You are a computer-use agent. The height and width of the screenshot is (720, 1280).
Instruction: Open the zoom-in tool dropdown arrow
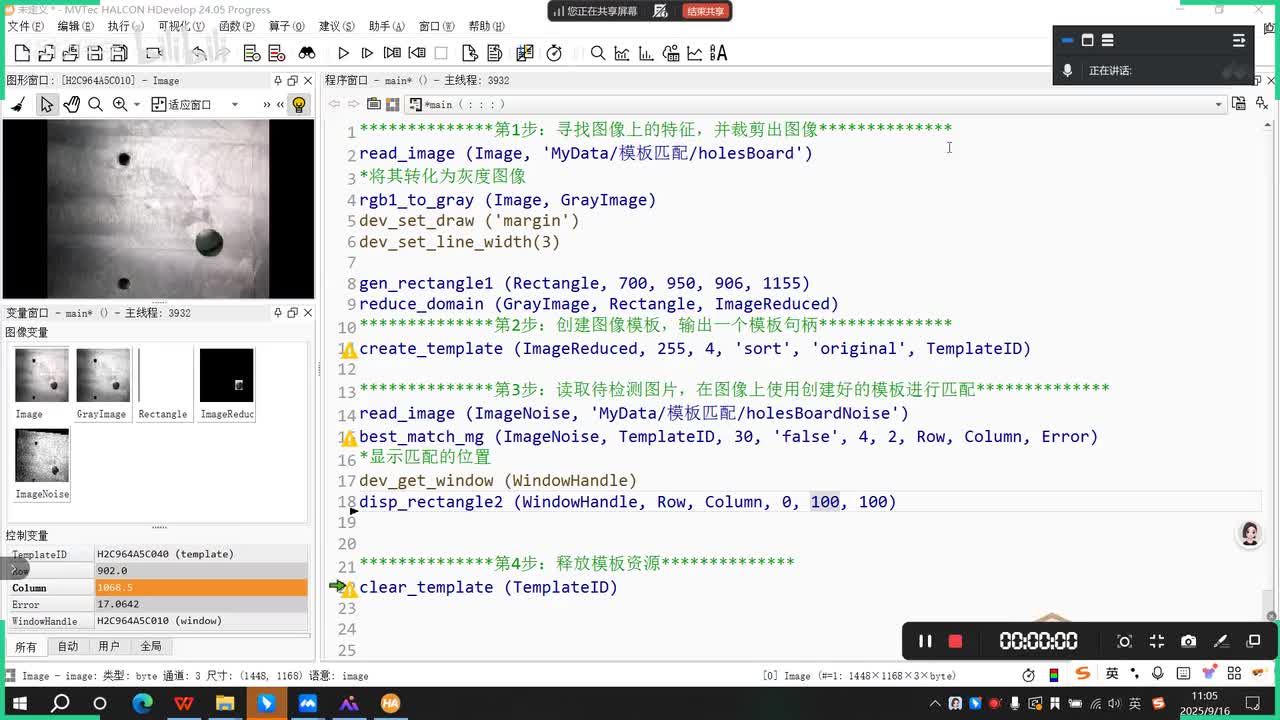coord(136,104)
